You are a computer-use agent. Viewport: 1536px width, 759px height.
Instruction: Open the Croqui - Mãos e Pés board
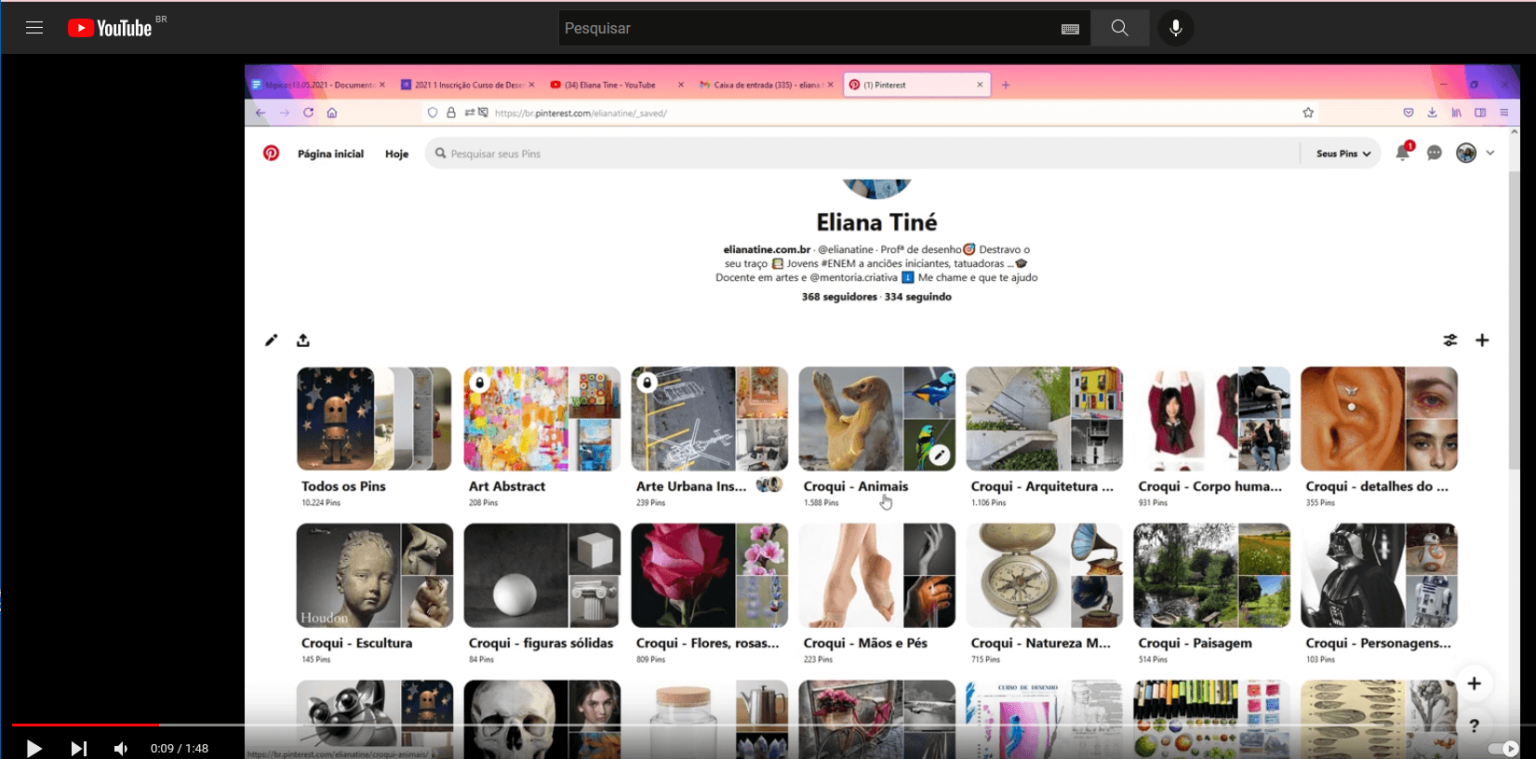[876, 575]
